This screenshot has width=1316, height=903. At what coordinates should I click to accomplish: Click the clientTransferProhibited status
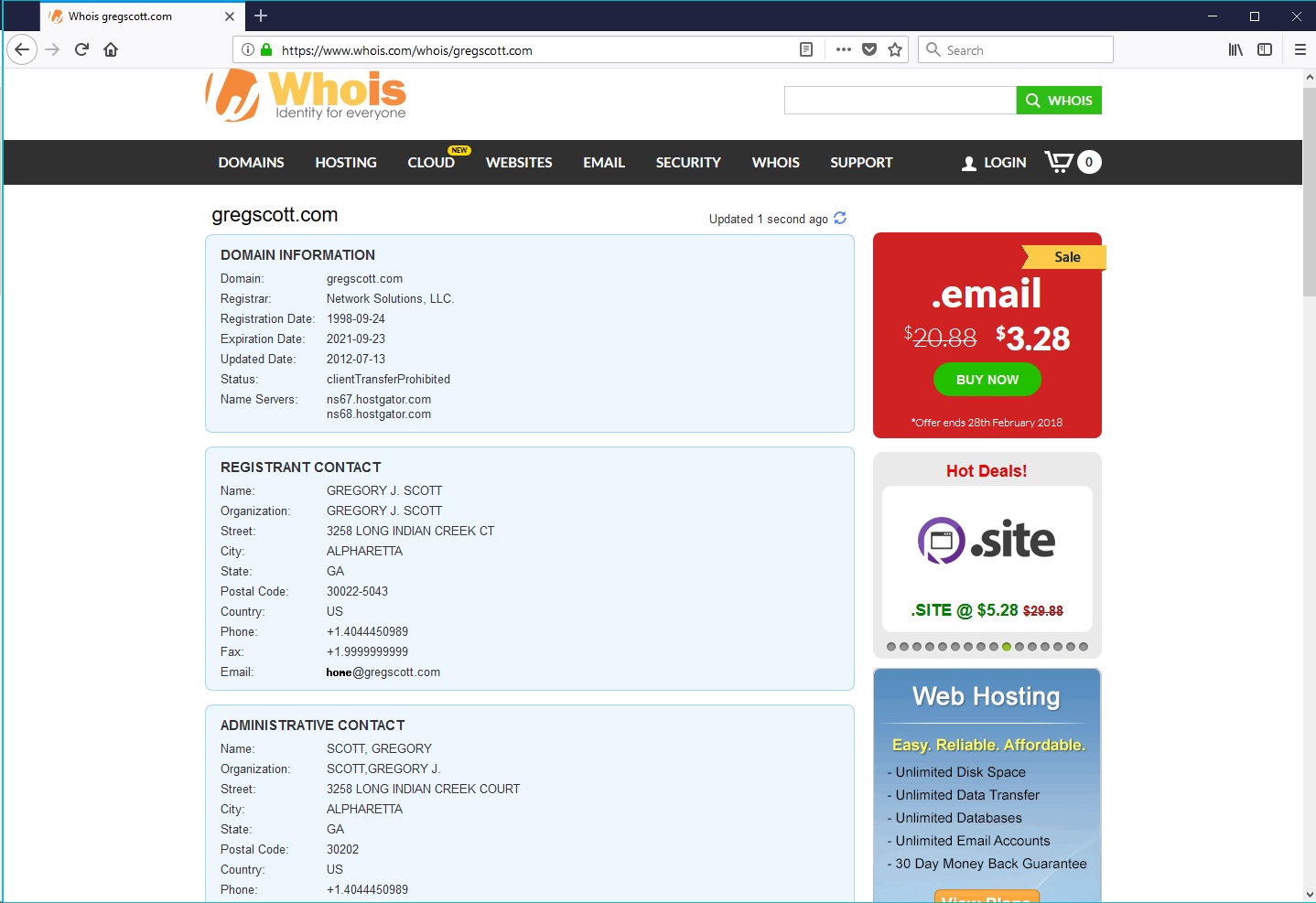click(388, 379)
